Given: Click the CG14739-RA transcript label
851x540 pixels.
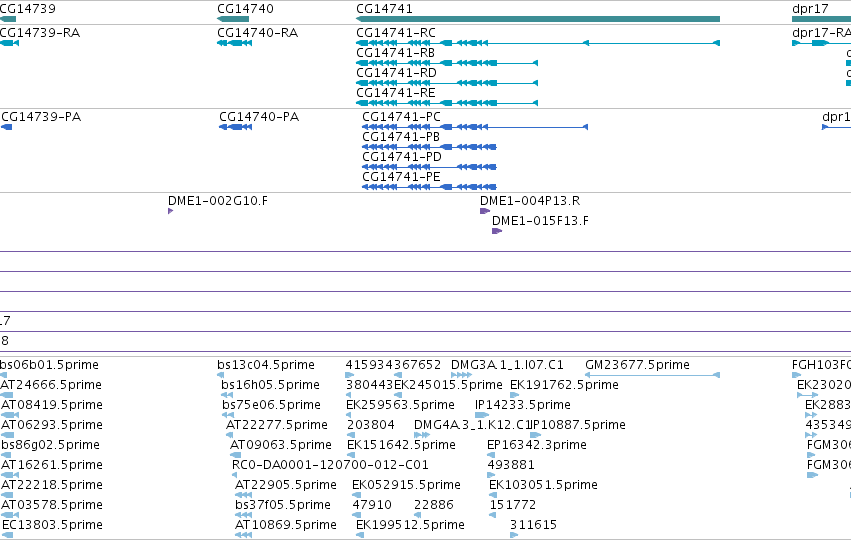Looking at the screenshot, I should tap(40, 33).
